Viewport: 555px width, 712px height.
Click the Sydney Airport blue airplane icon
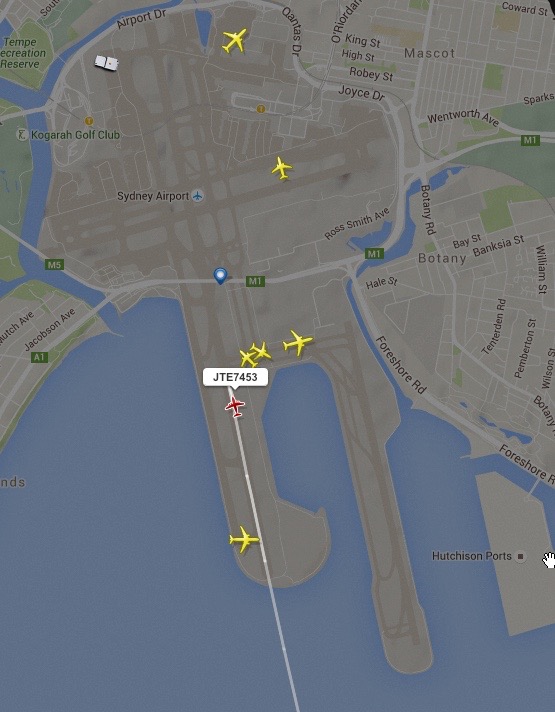point(198,196)
